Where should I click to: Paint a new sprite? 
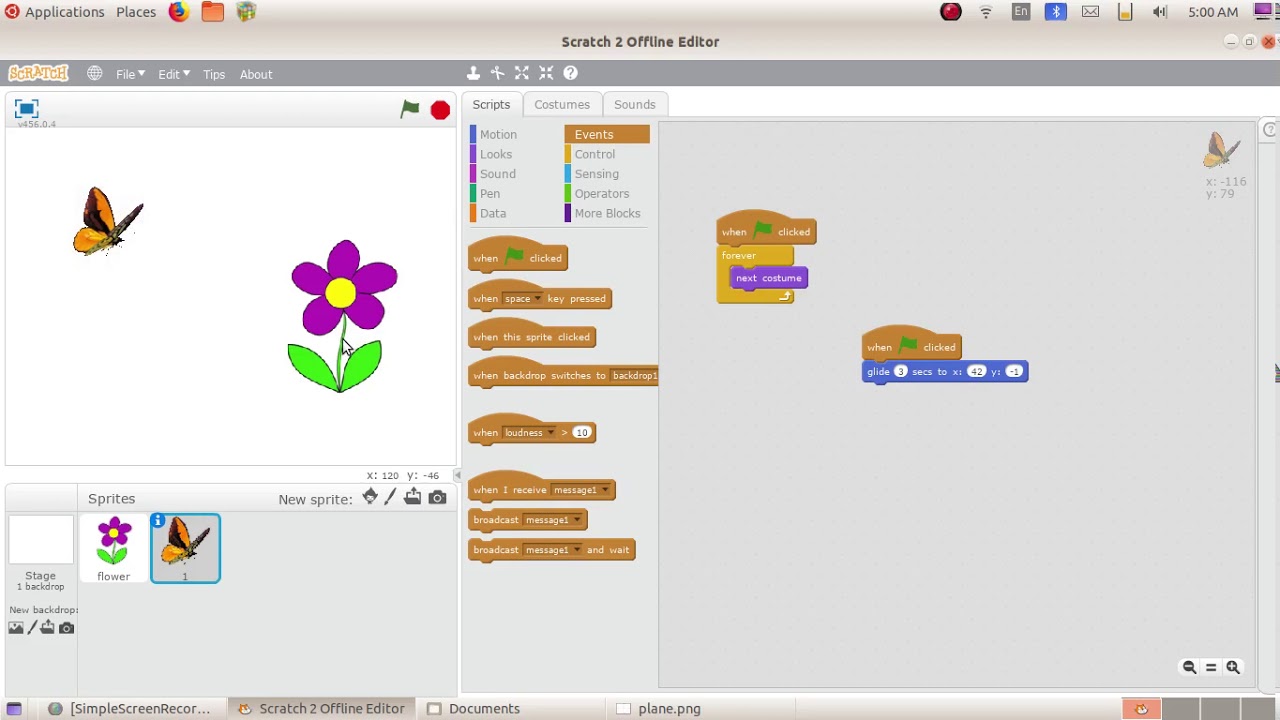[391, 498]
